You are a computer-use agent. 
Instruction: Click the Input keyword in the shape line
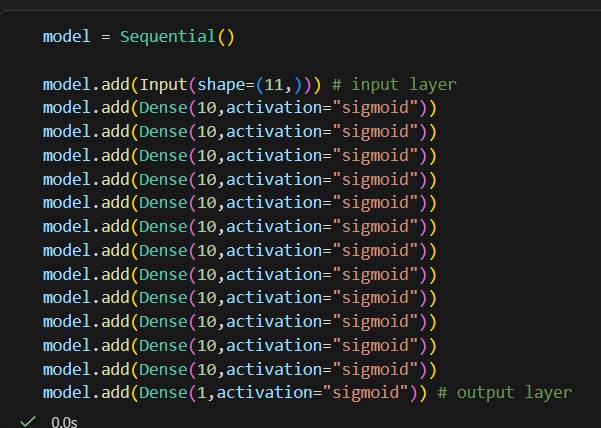(x=163, y=84)
